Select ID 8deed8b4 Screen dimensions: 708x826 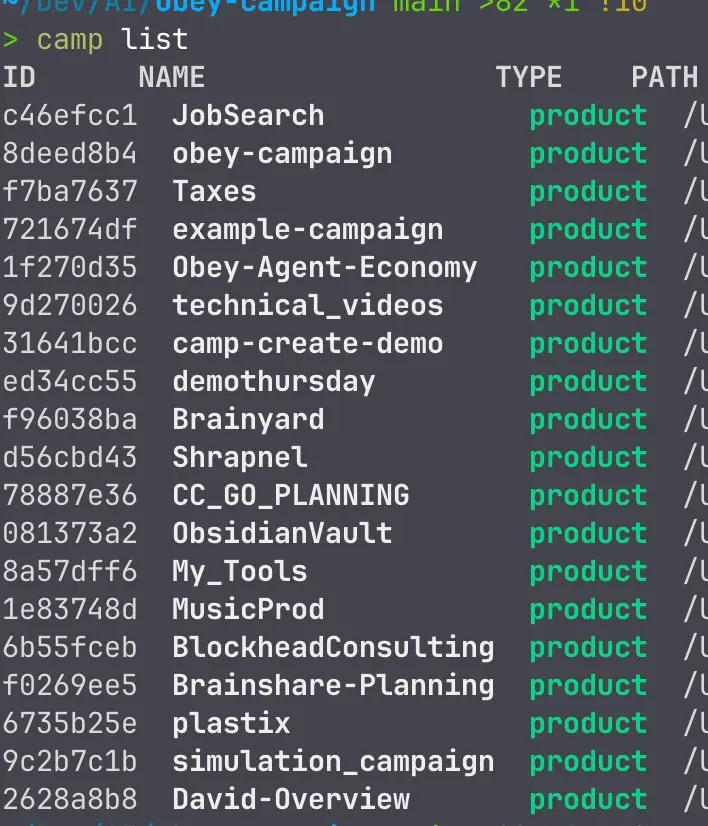[x=70, y=153]
